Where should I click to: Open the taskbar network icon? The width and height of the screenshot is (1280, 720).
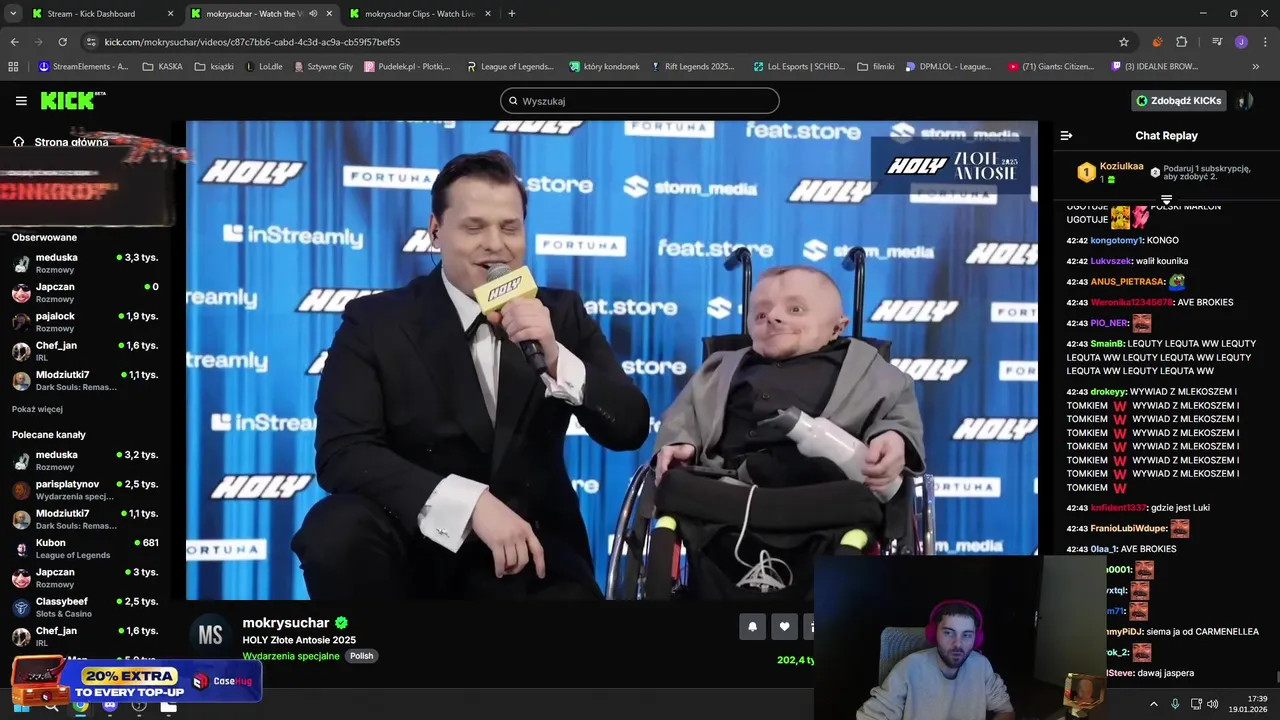tap(1196, 704)
